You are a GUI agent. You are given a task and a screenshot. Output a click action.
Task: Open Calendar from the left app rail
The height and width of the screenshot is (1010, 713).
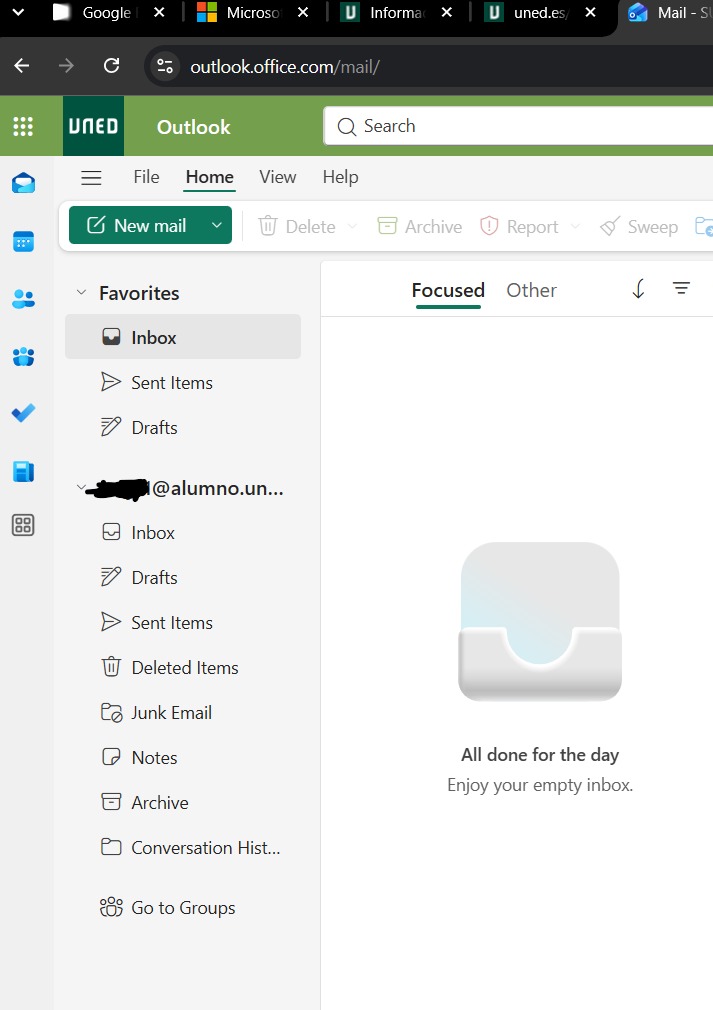23,242
